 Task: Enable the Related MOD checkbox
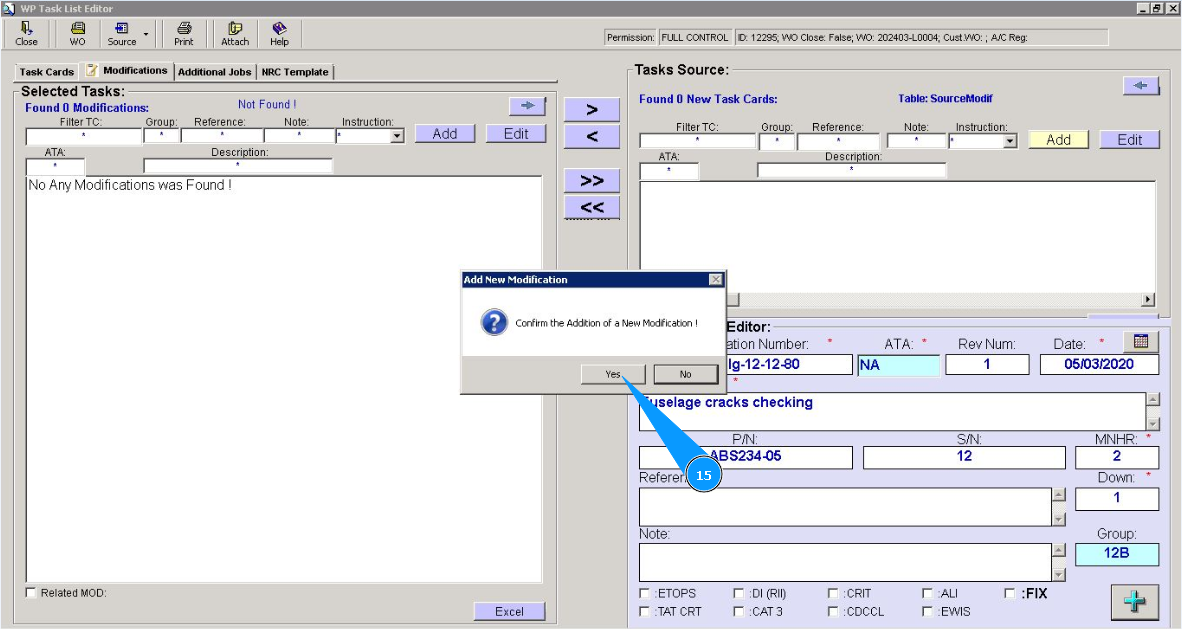31,593
